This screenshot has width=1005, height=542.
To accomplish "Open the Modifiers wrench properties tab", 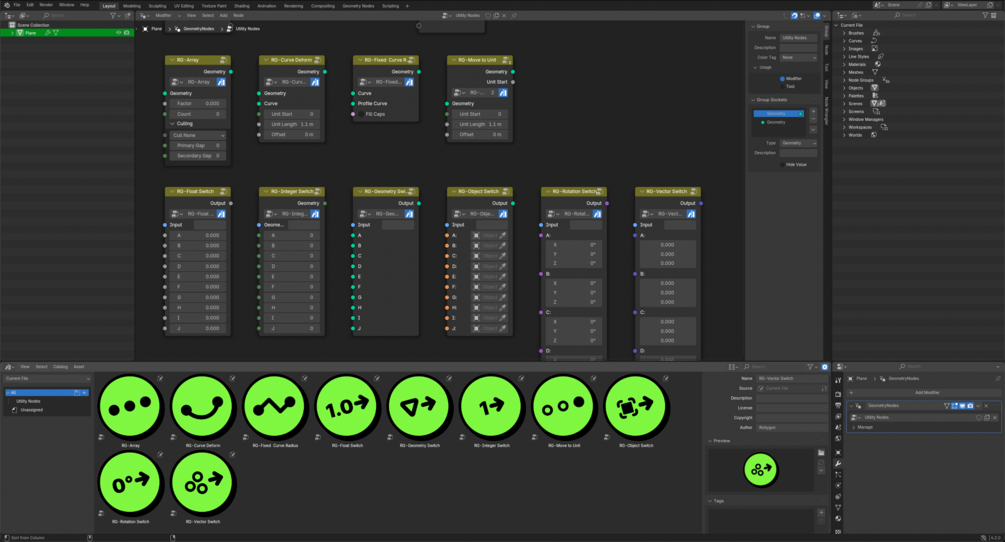I will click(838, 464).
